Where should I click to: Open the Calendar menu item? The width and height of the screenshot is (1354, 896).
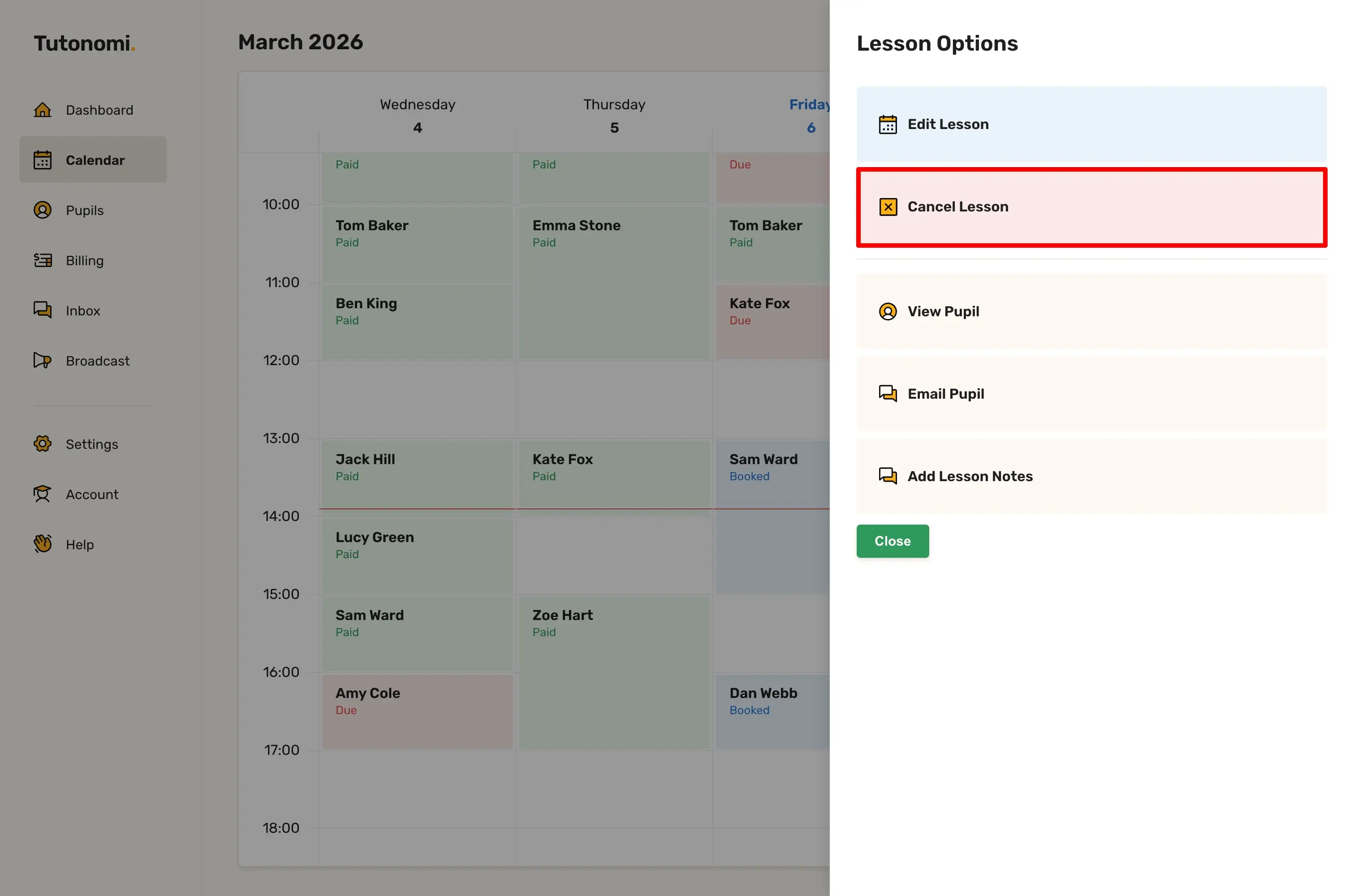pyautogui.click(x=93, y=160)
